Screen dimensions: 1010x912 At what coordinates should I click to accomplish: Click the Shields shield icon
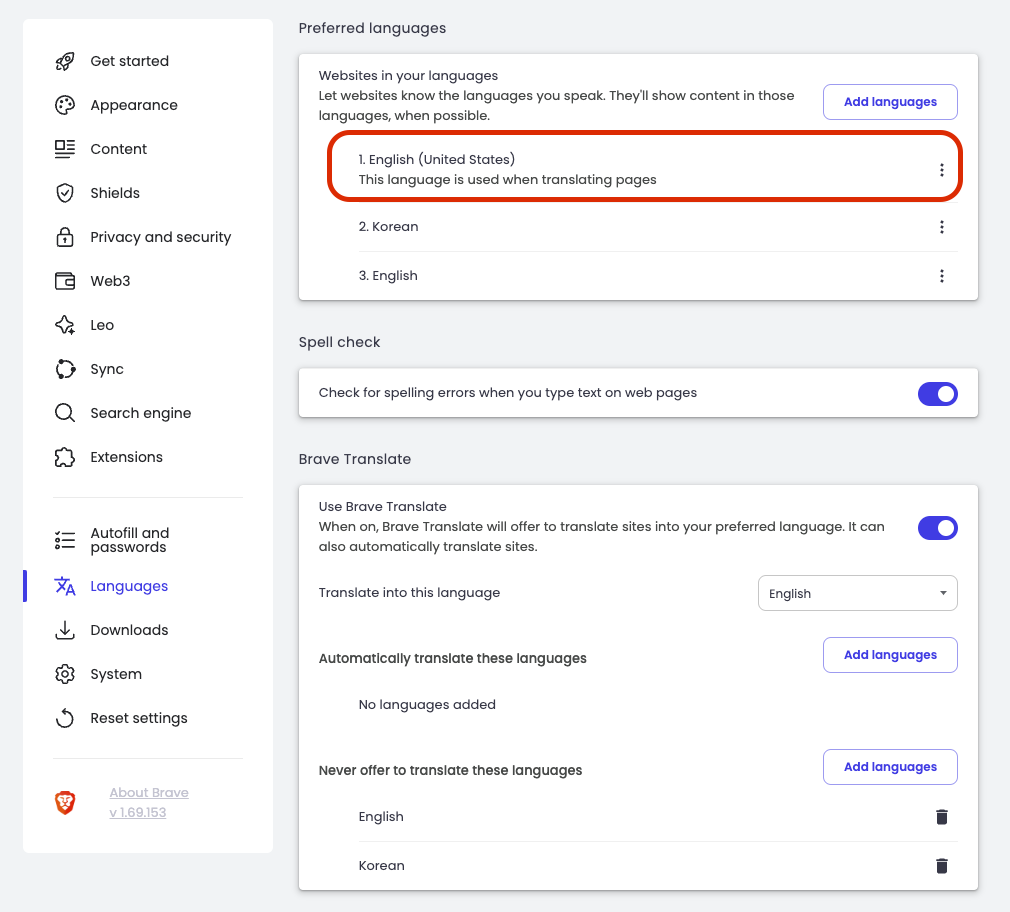click(x=65, y=193)
